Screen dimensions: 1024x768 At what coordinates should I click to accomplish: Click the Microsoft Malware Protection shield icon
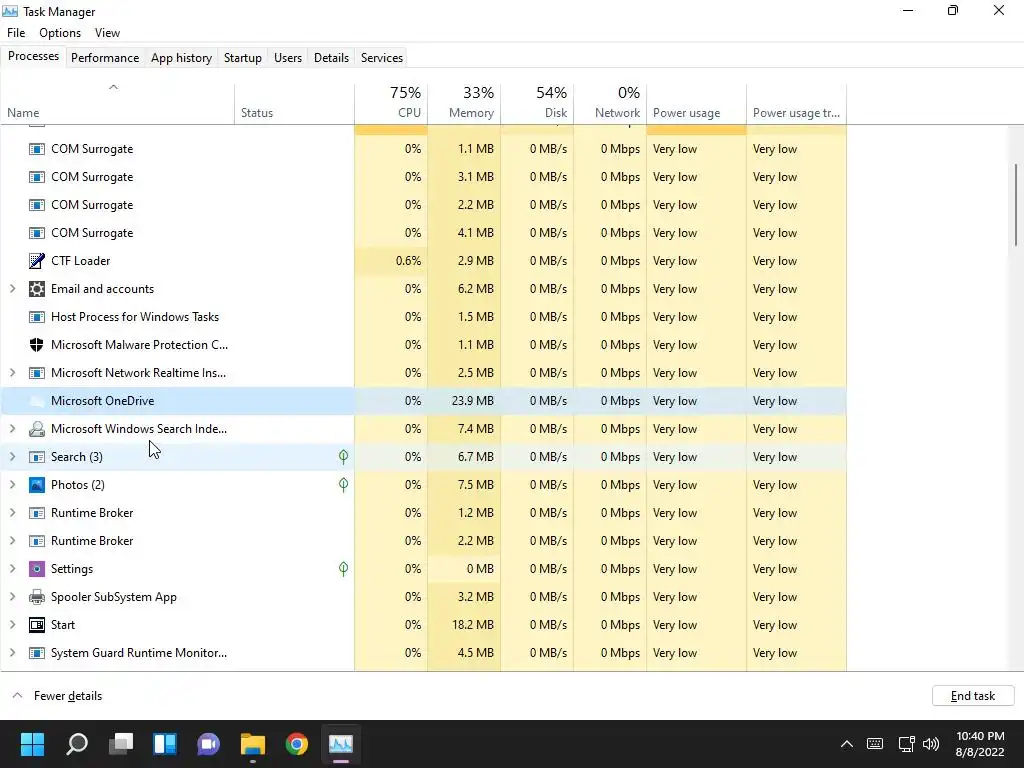(x=37, y=345)
